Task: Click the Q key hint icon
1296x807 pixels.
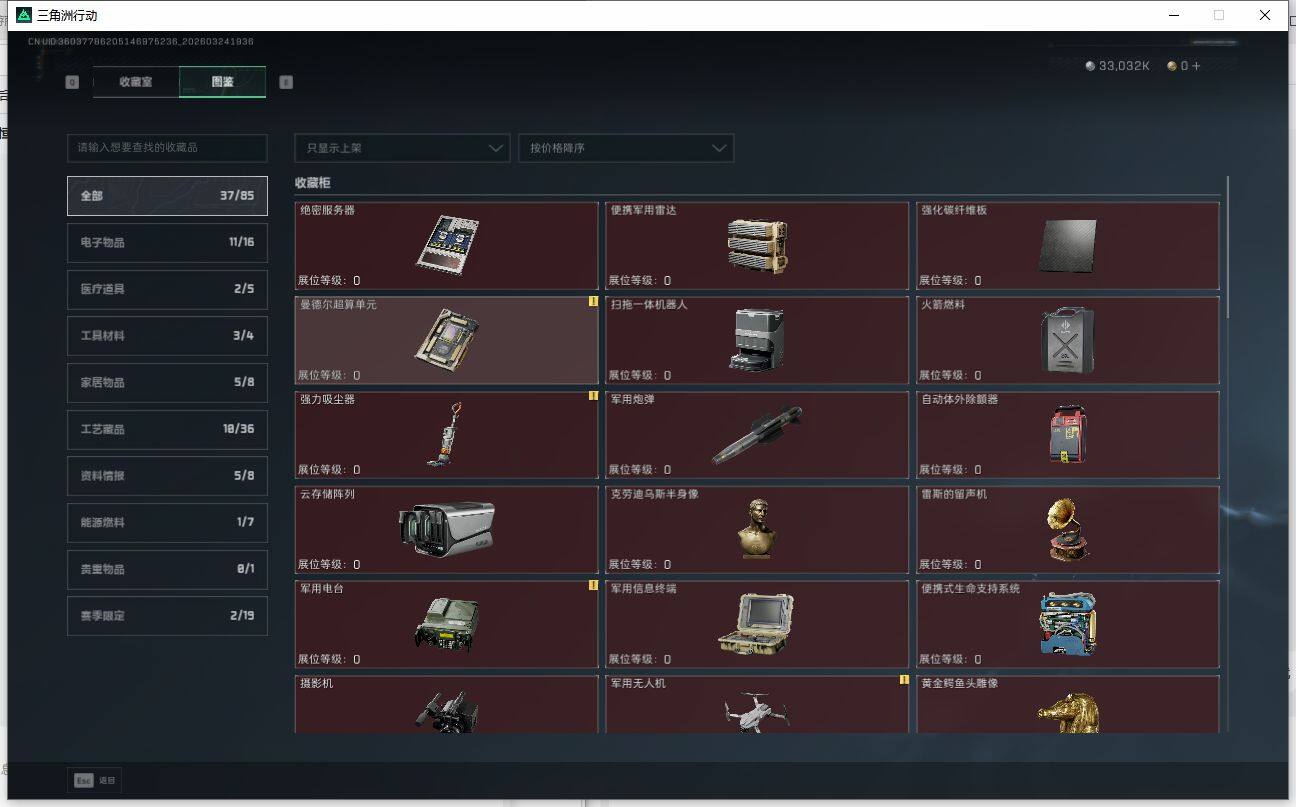Action: click(72, 82)
